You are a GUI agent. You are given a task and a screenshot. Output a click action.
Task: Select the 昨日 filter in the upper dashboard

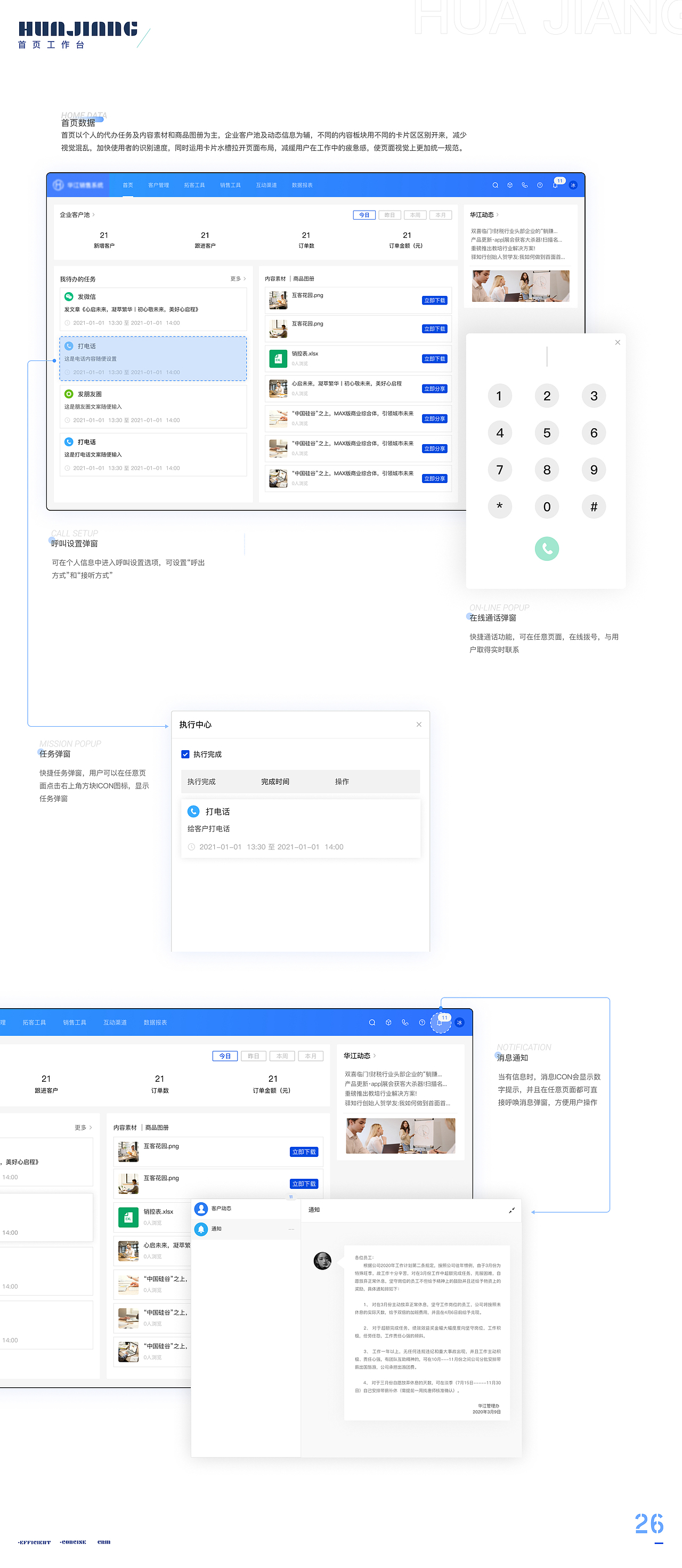pyautogui.click(x=389, y=215)
